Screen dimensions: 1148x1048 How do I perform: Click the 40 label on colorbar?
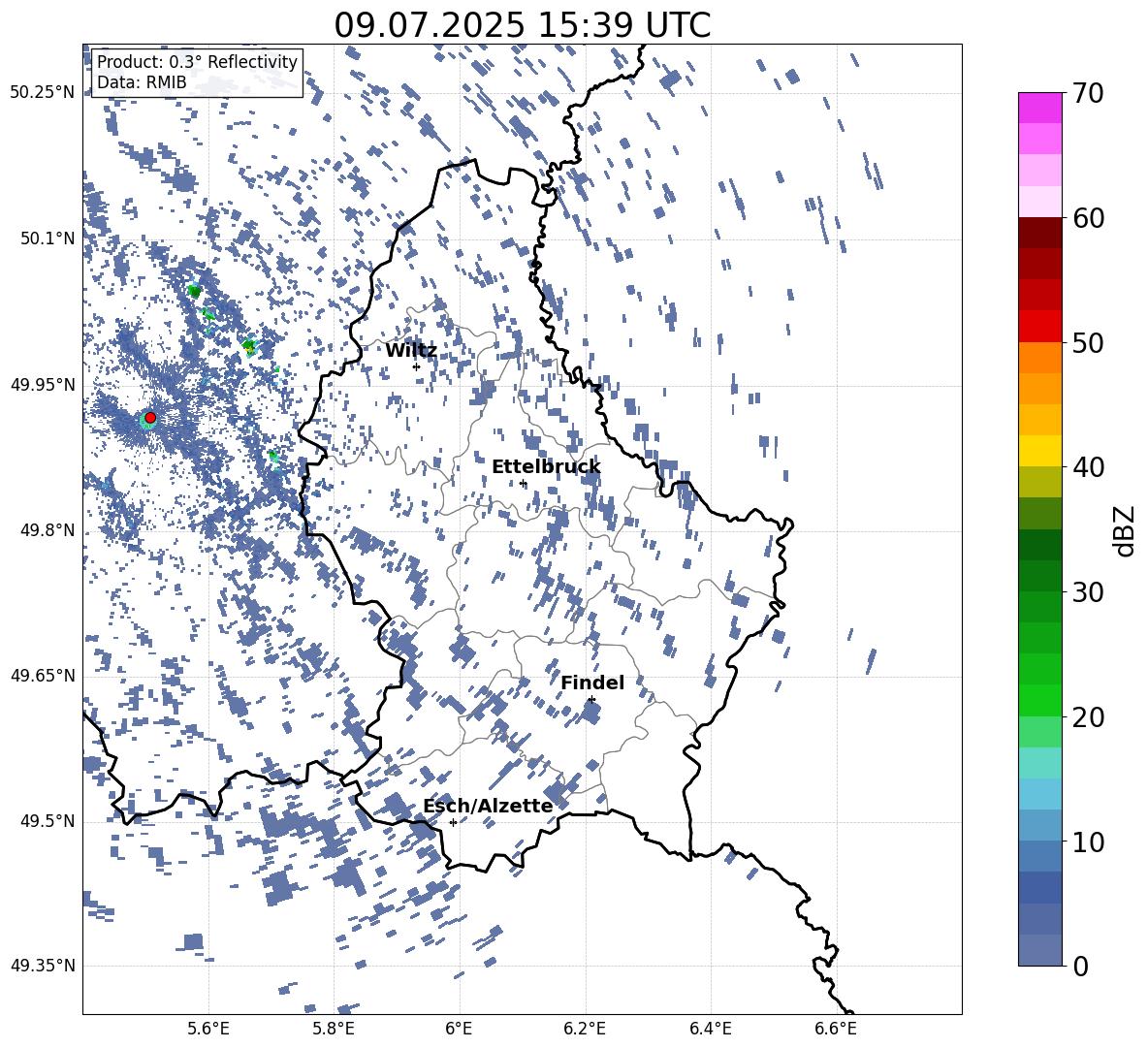click(1088, 467)
